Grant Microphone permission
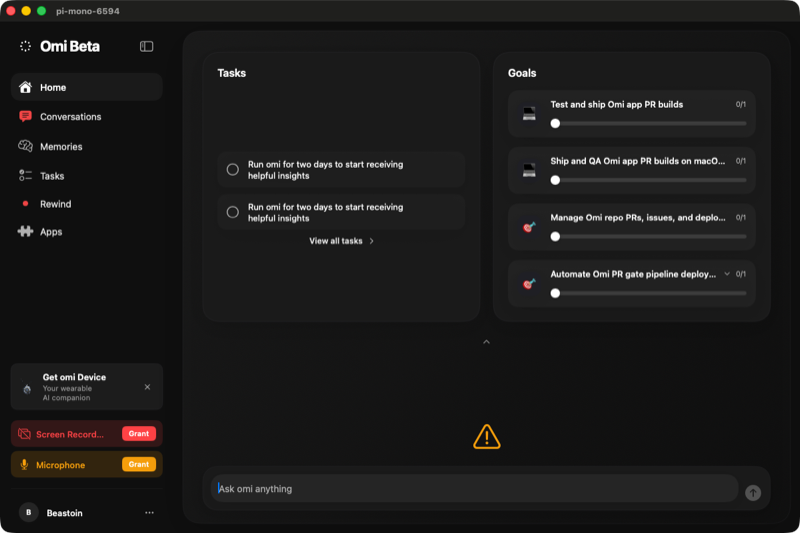The image size is (800, 533). 139,464
